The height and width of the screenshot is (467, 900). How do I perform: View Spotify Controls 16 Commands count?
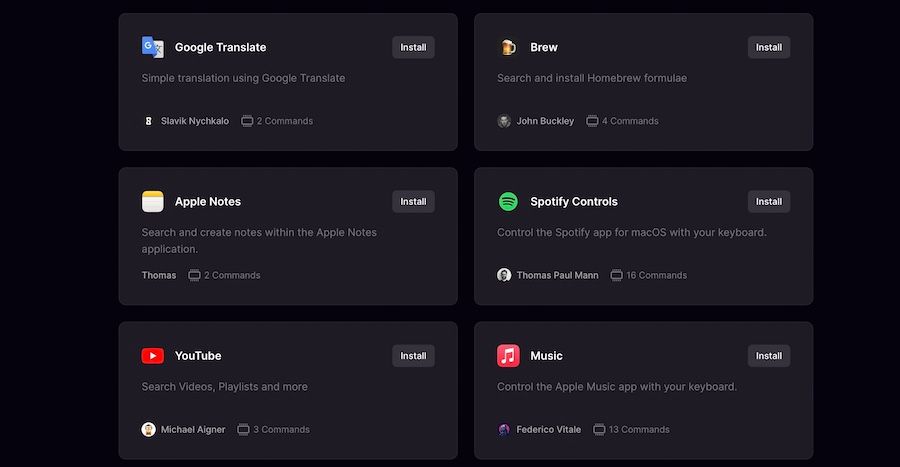click(x=650, y=275)
